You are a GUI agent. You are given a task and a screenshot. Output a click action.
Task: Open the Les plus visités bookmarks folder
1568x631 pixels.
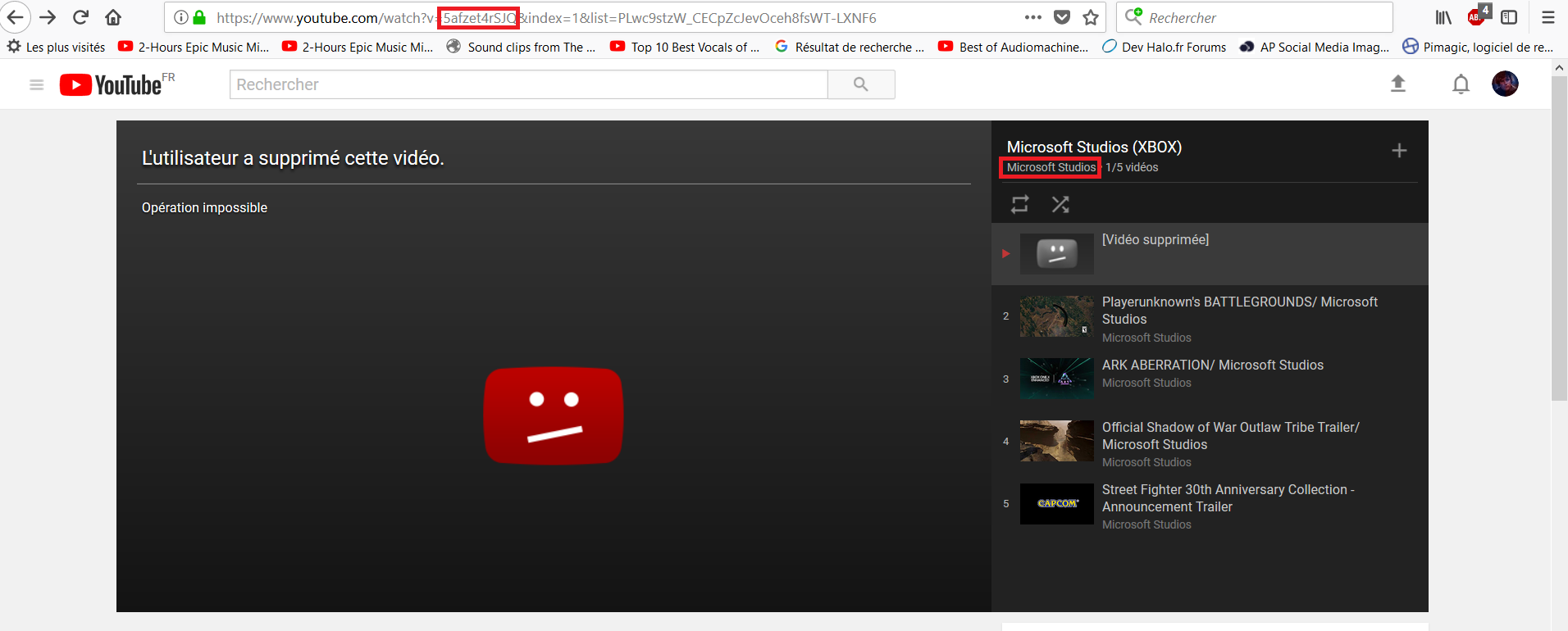[x=57, y=48]
